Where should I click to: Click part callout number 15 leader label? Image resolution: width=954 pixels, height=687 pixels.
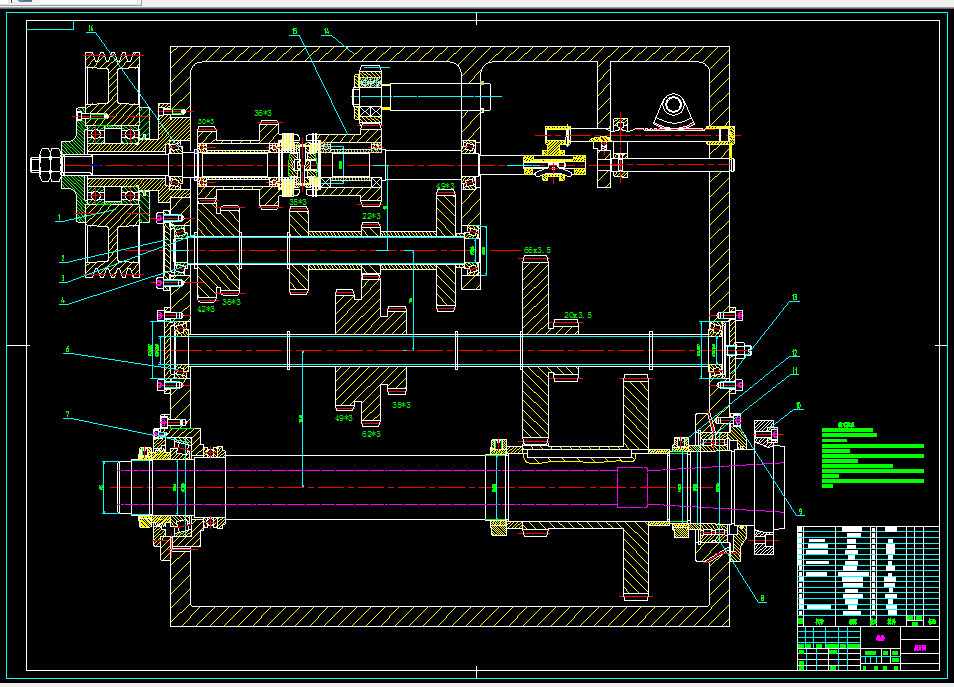click(x=294, y=31)
